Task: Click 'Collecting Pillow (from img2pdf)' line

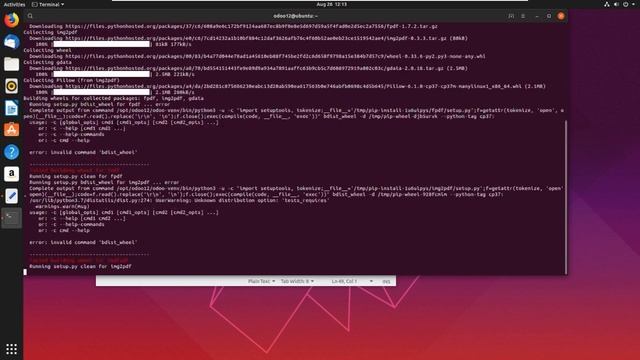Action: pos(71,80)
